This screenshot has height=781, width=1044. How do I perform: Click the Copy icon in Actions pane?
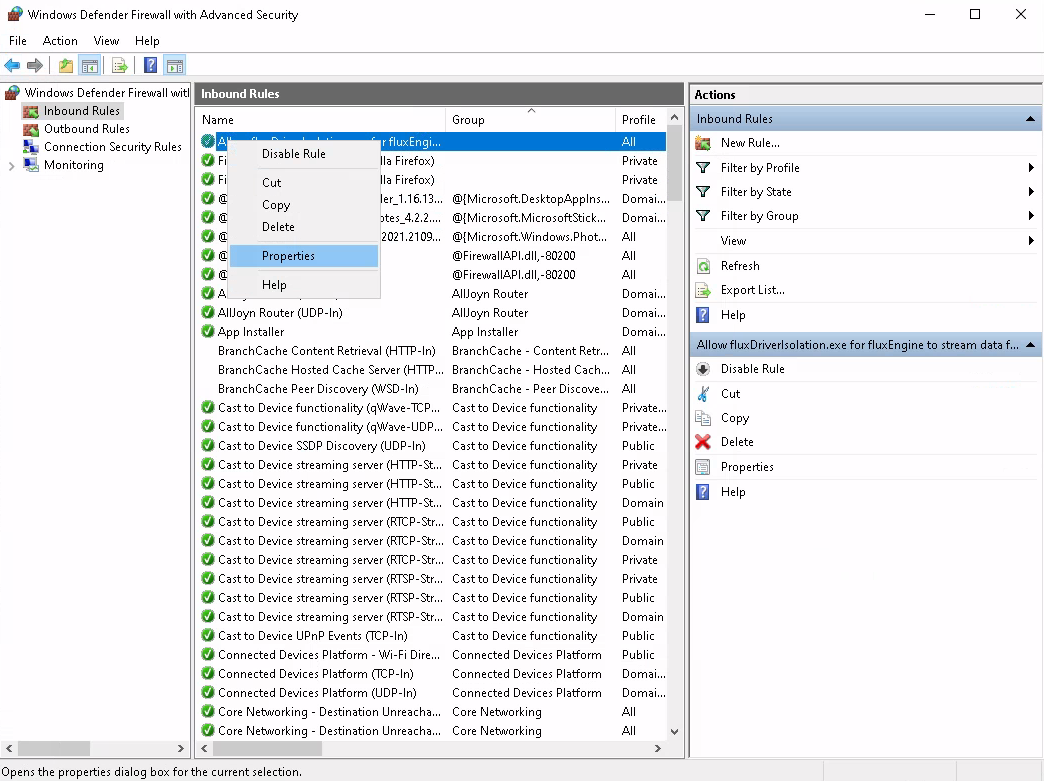pyautogui.click(x=702, y=417)
